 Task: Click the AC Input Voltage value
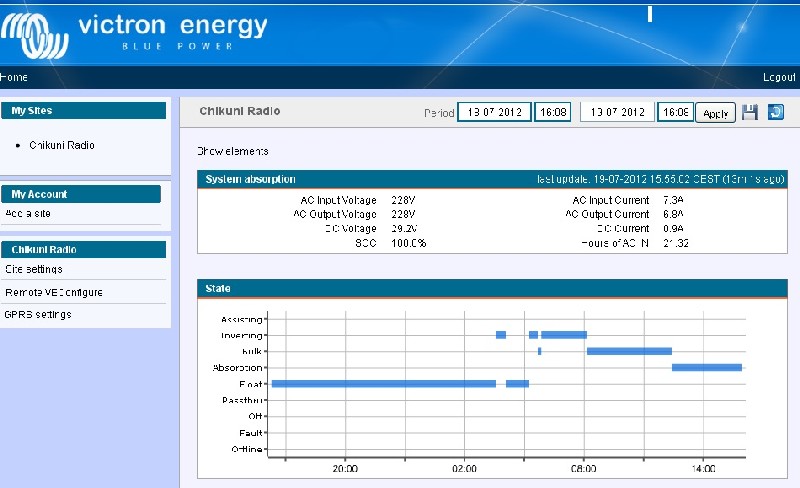(x=403, y=200)
